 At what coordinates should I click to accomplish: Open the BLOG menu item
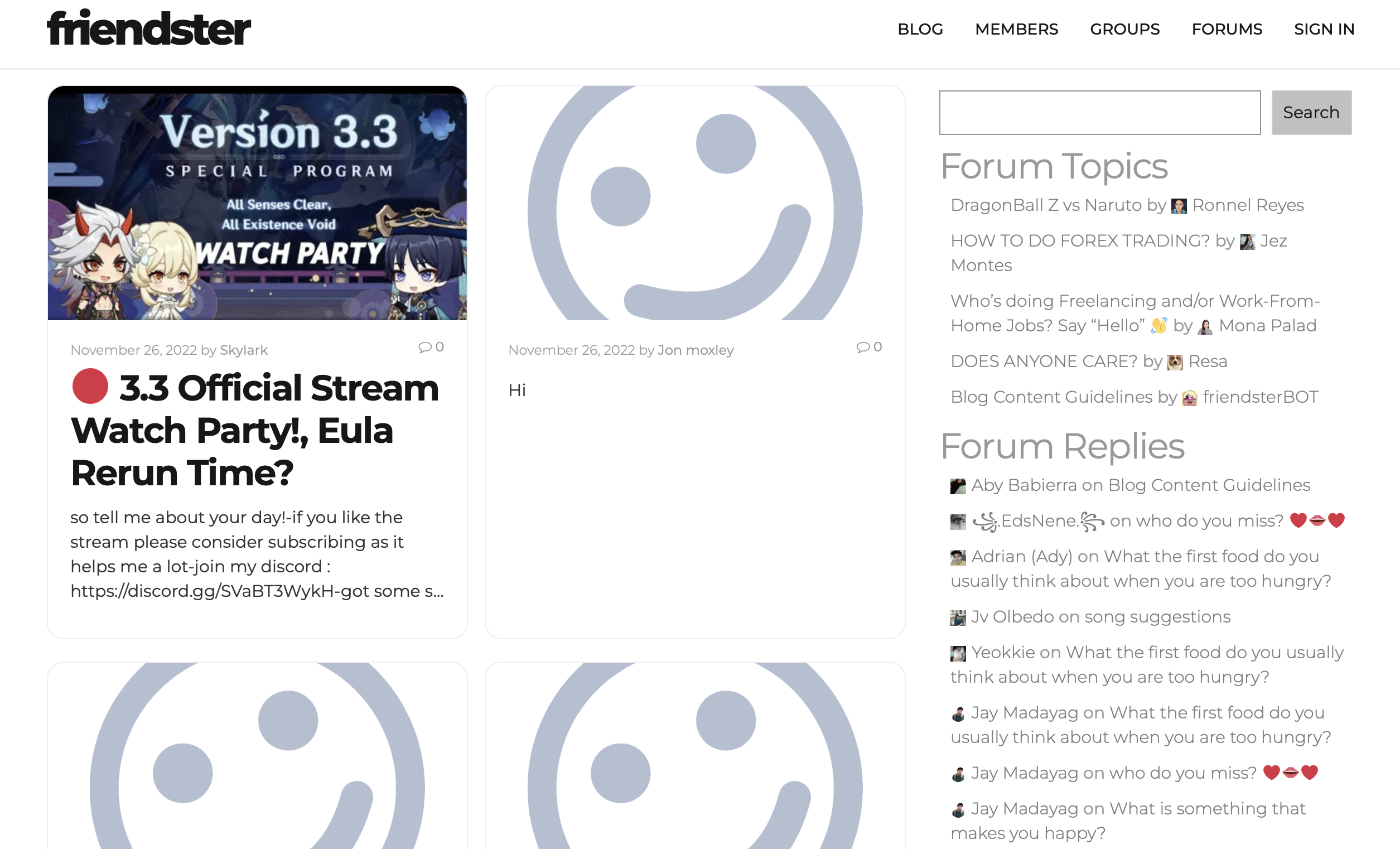[920, 29]
